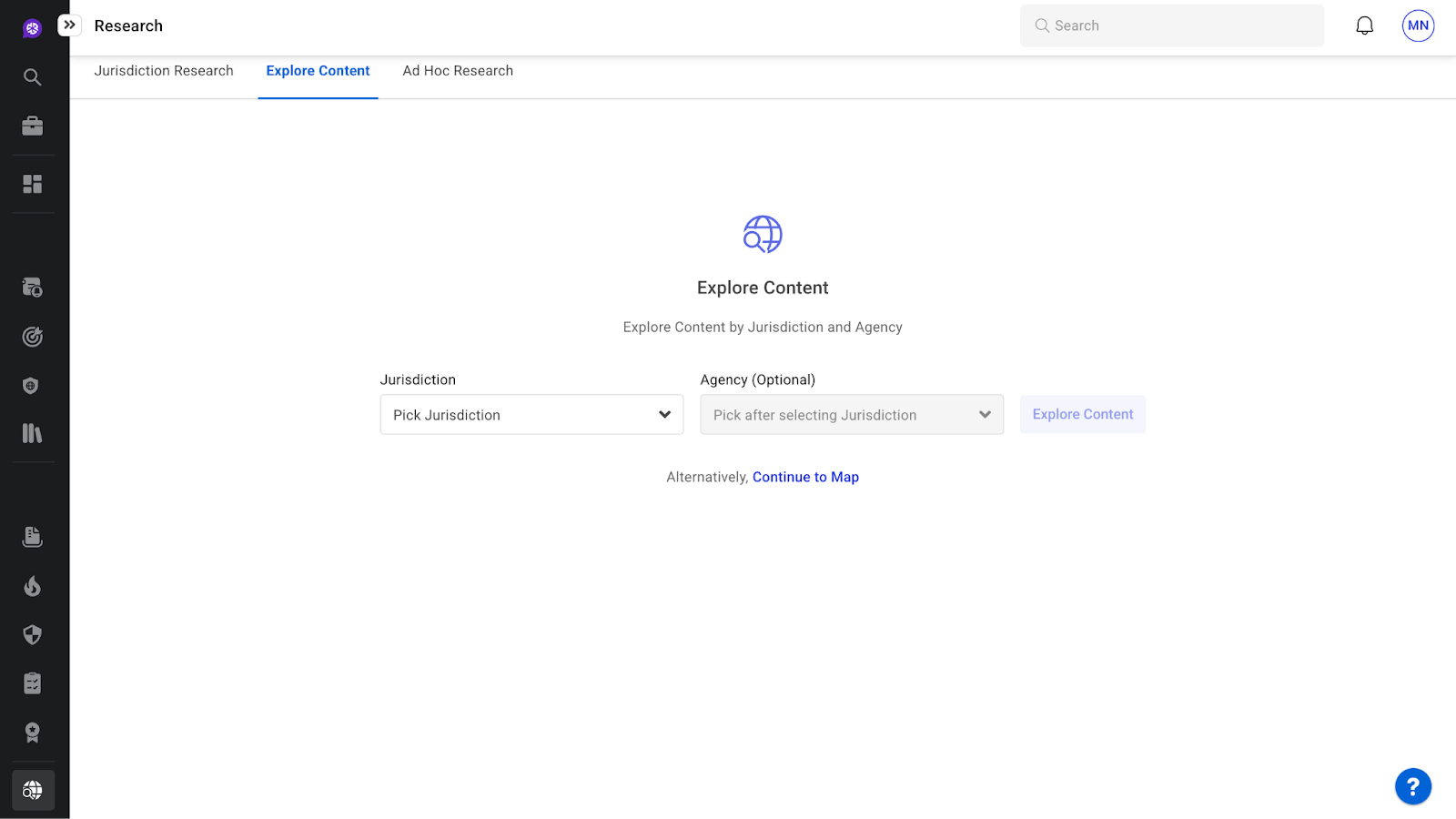This screenshot has height=819, width=1456.
Task: Switch to Jurisdiction Research tab
Action: click(x=164, y=71)
